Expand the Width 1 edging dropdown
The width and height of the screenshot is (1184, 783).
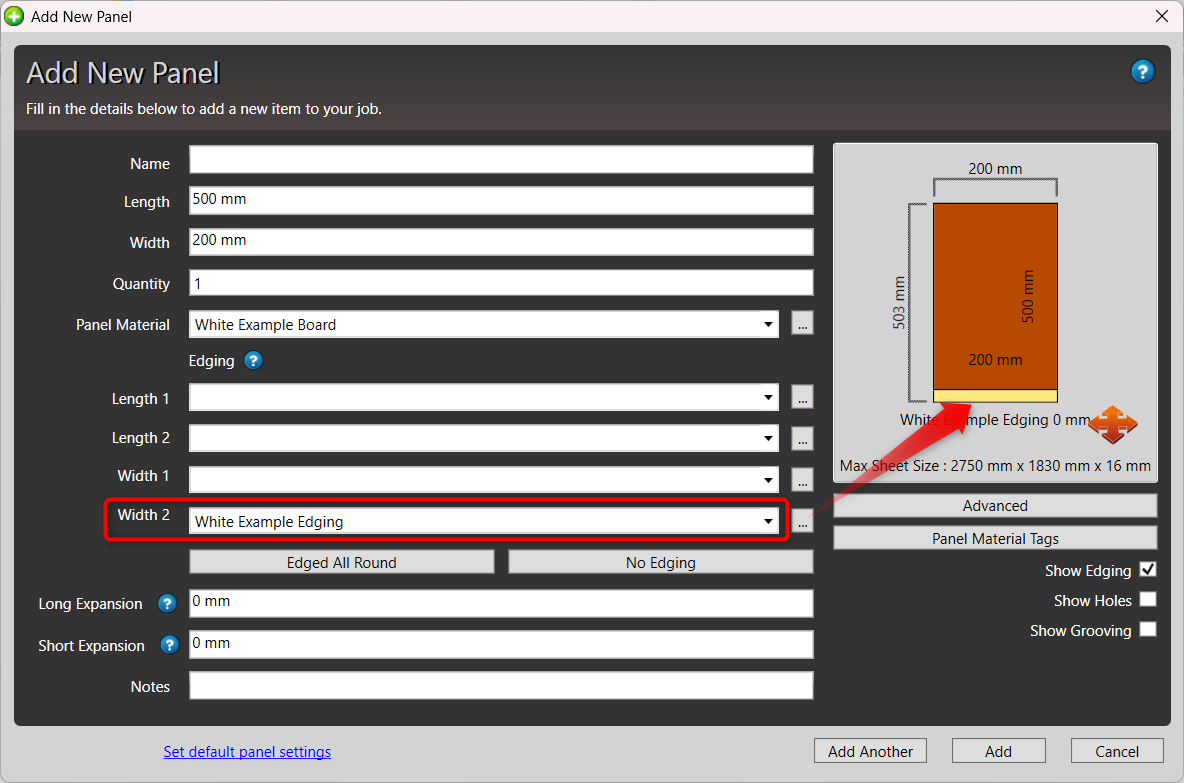pos(768,479)
